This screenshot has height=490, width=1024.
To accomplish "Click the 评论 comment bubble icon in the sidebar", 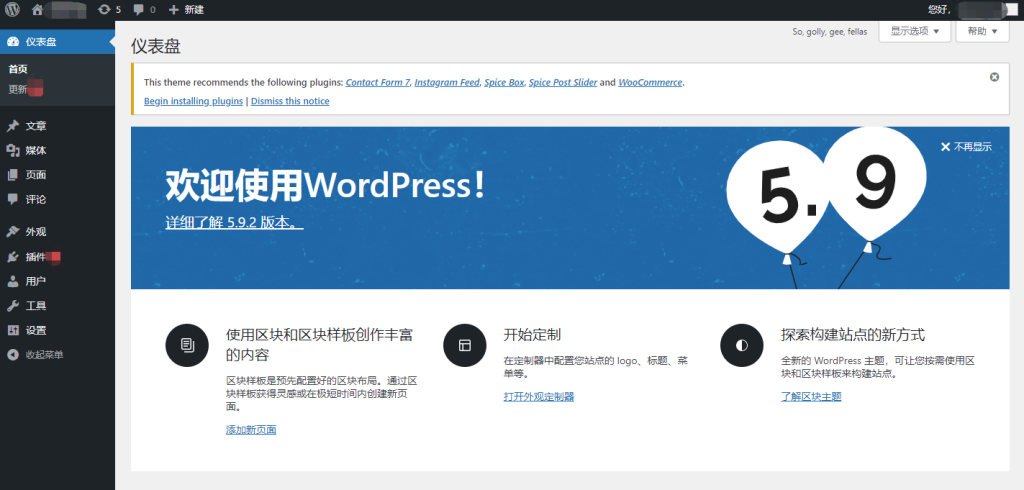I will point(12,199).
